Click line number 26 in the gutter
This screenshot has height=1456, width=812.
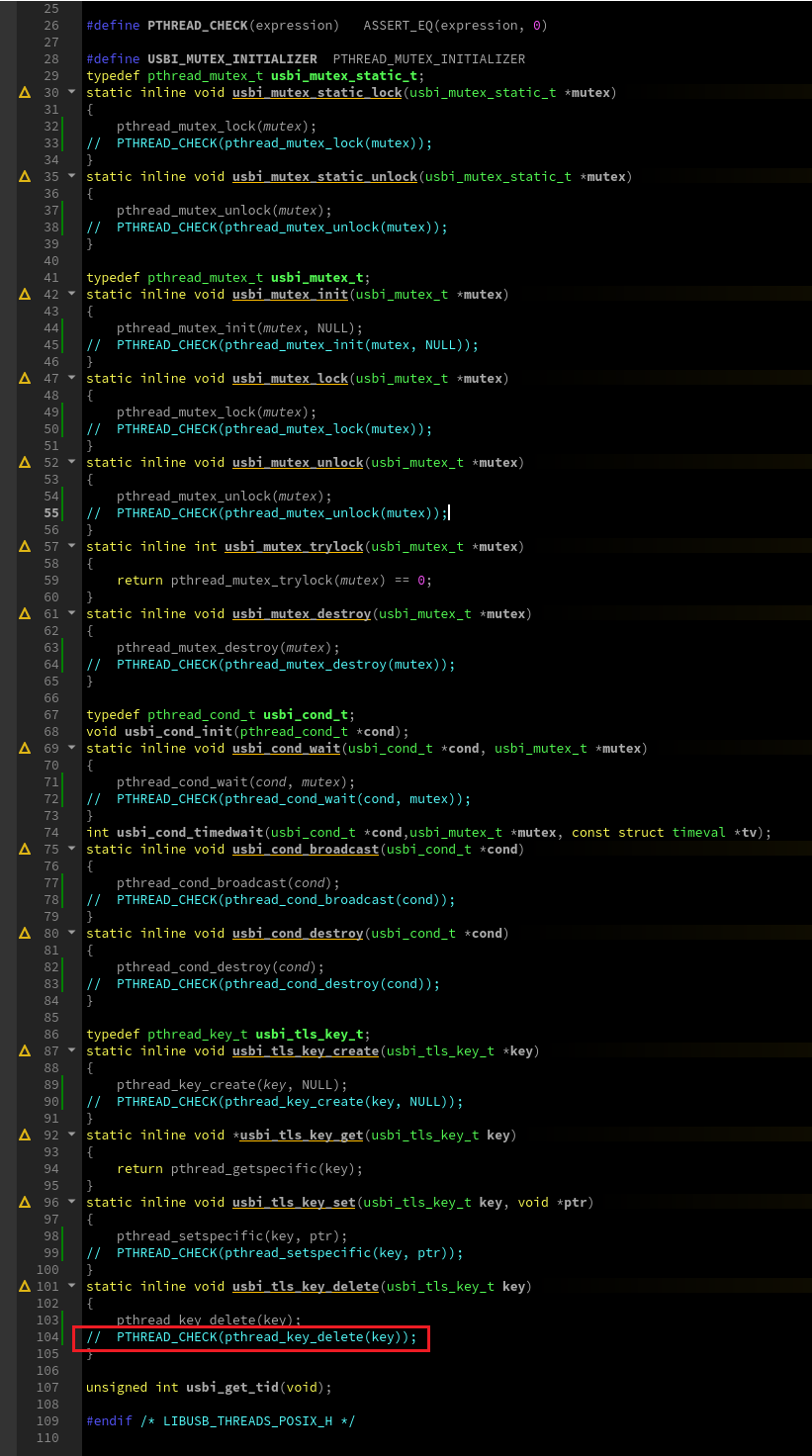[x=51, y=26]
